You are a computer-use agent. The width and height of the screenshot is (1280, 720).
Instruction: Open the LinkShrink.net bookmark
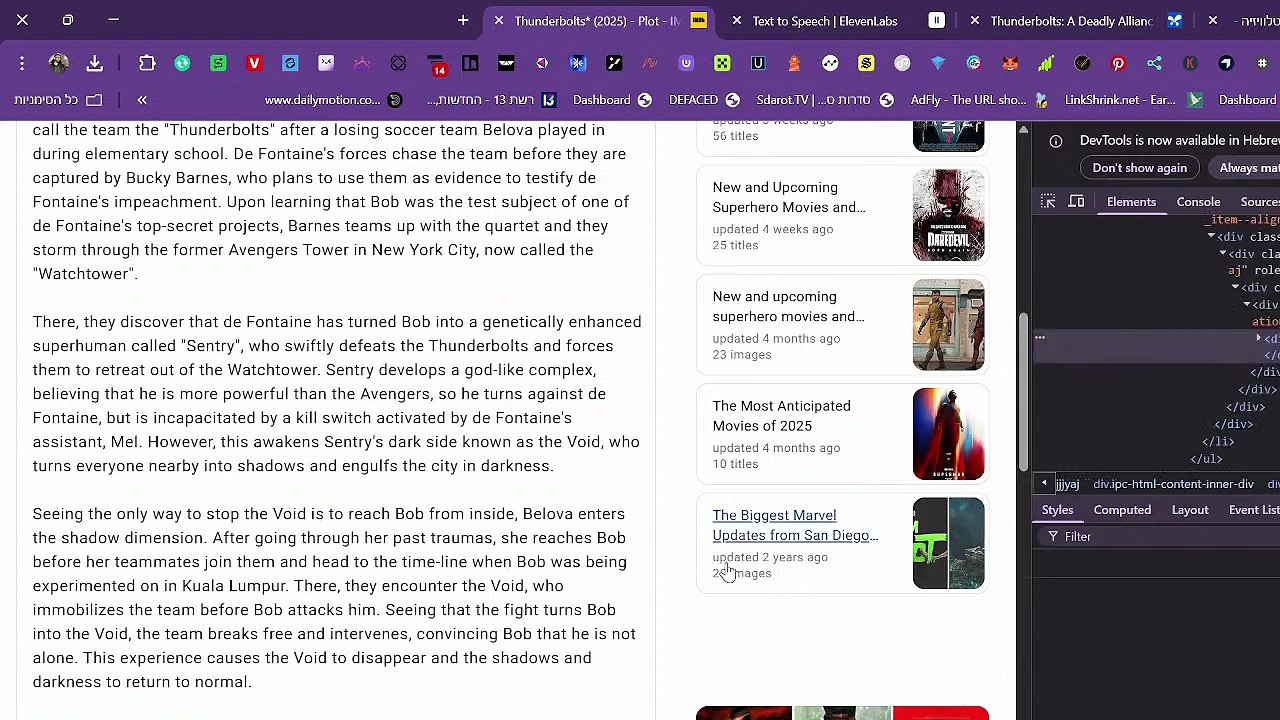(1134, 100)
